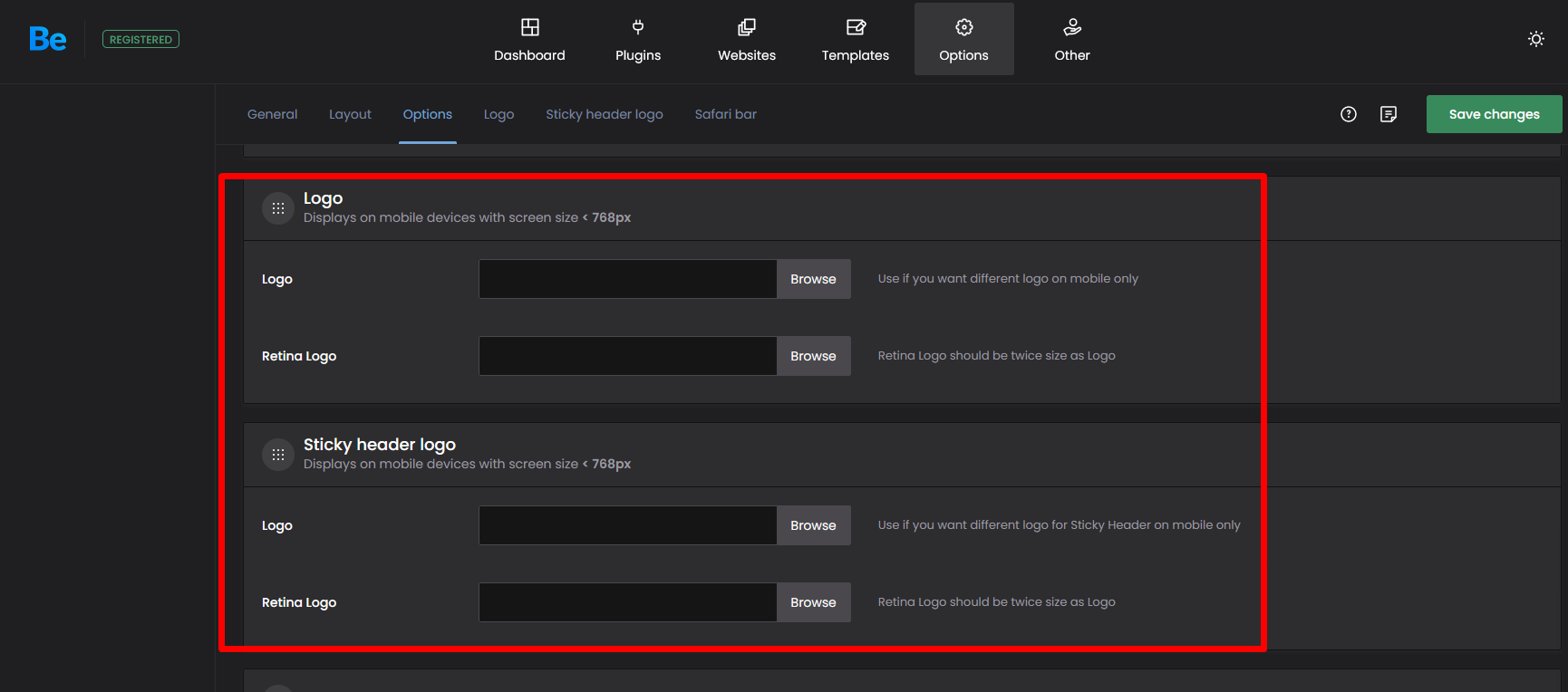The height and width of the screenshot is (692, 1568).
Task: Click the Be logo
Action: 48,39
